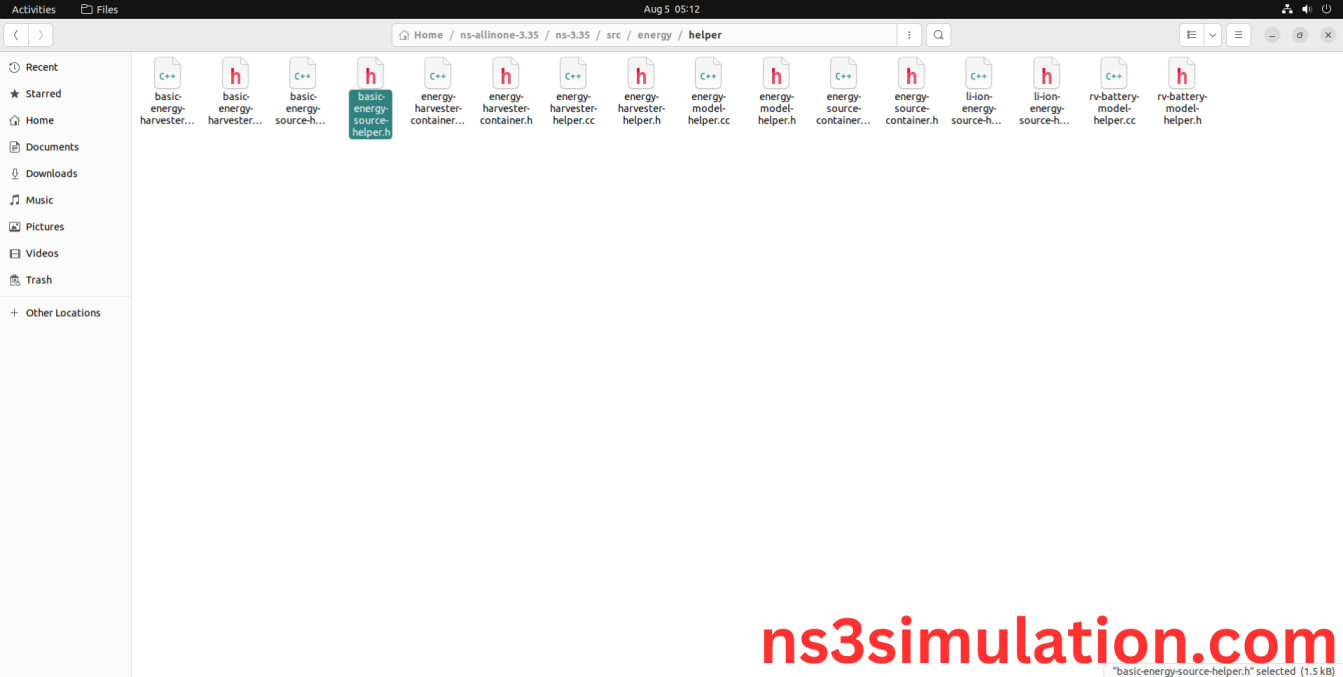Click the search magnifier icon
The image size is (1343, 677).
point(938,35)
